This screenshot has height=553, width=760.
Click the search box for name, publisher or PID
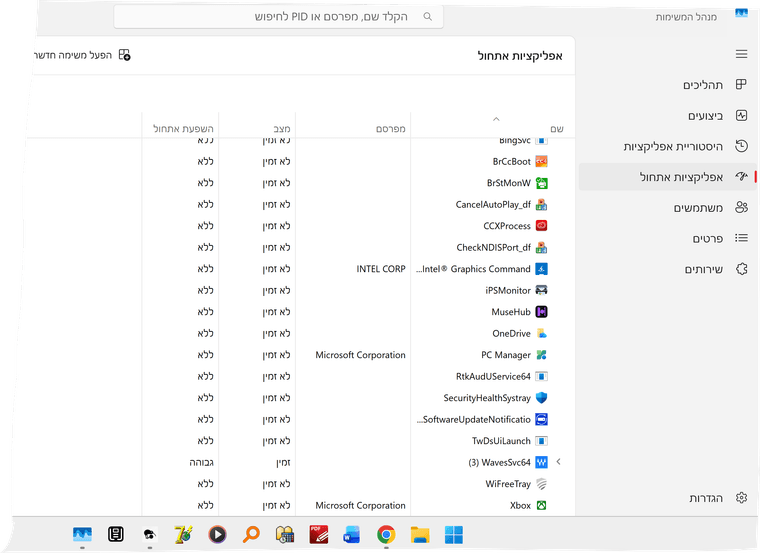279,17
